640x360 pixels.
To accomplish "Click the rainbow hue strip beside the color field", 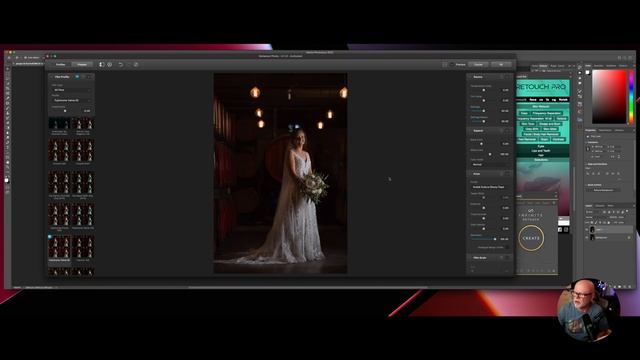I will tap(631, 96).
